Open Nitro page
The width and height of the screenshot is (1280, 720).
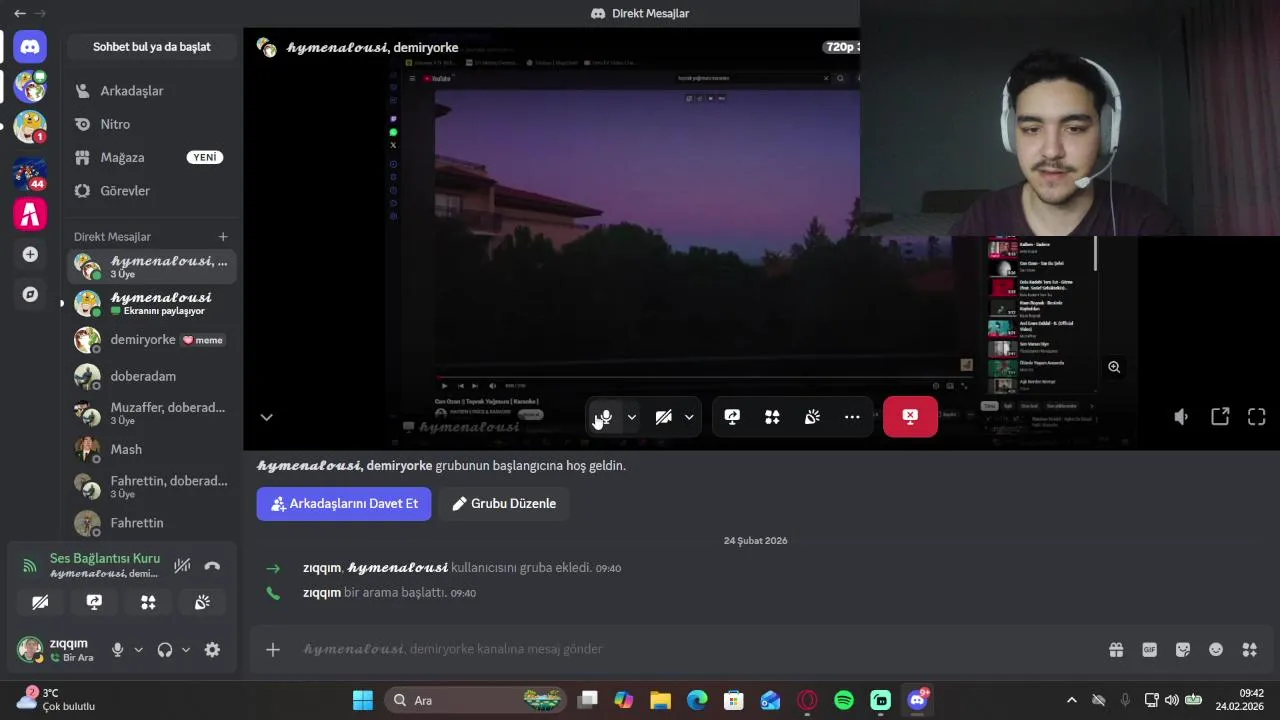tap(152, 124)
